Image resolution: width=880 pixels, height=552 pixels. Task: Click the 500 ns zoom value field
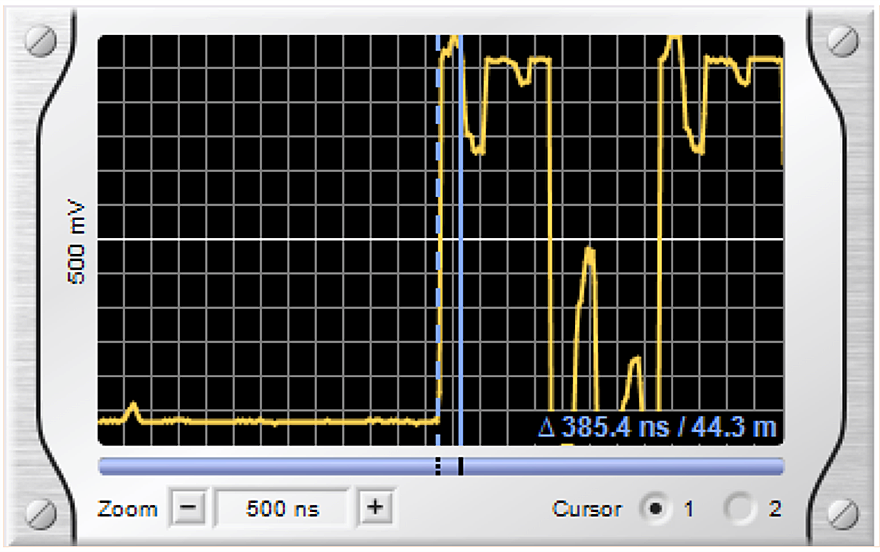coord(282,508)
